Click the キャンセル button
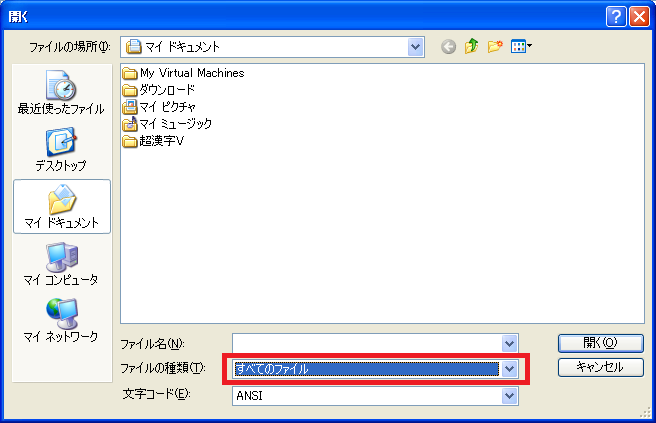This screenshot has width=656, height=423. (x=599, y=367)
